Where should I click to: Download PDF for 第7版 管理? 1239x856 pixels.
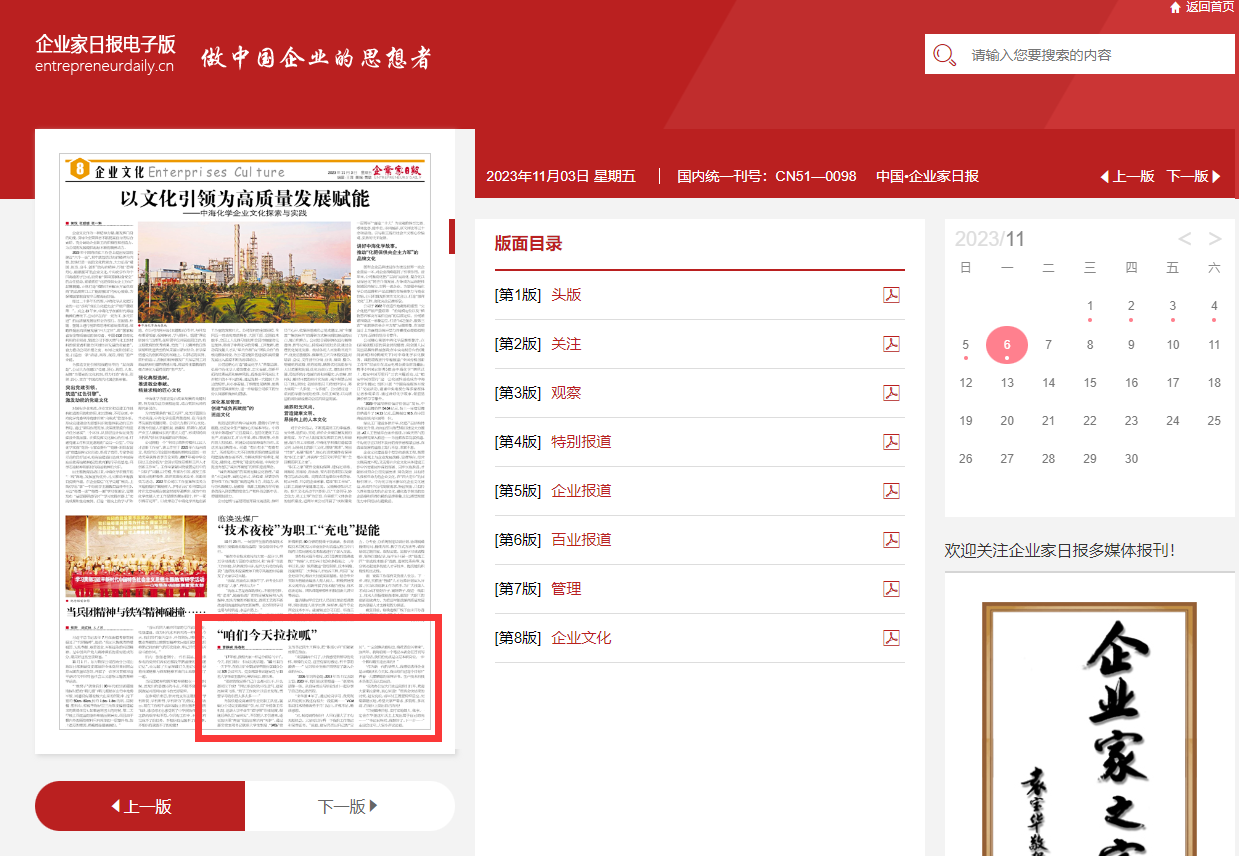click(x=891, y=589)
